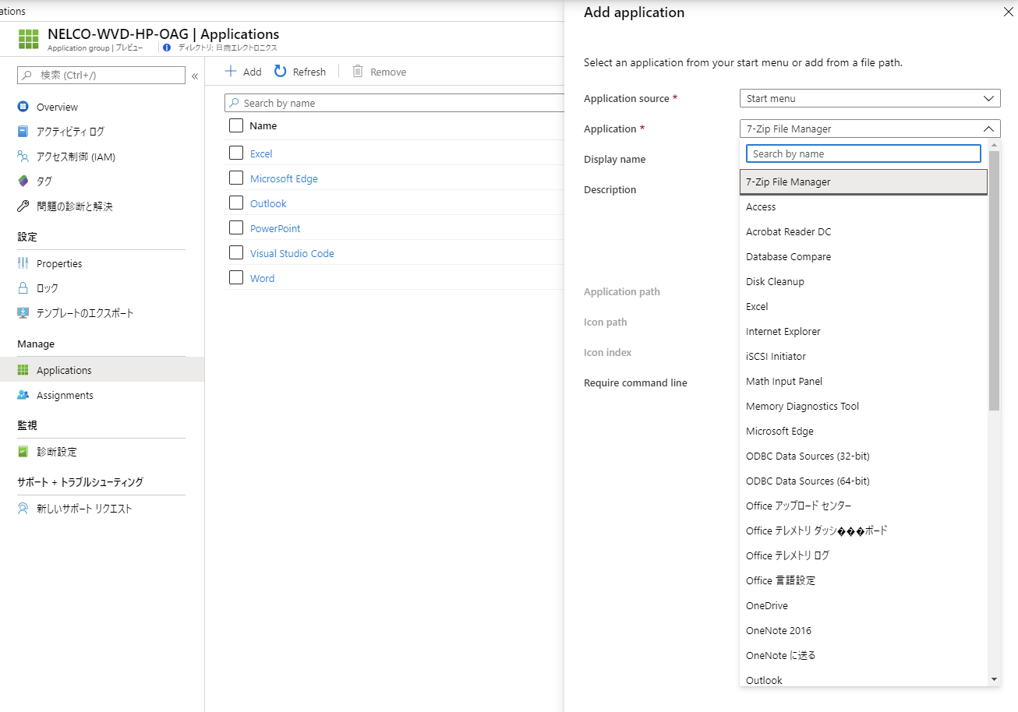Click the Properties icon in sidebar
Viewport: 1018px width, 712px height.
tap(23, 263)
